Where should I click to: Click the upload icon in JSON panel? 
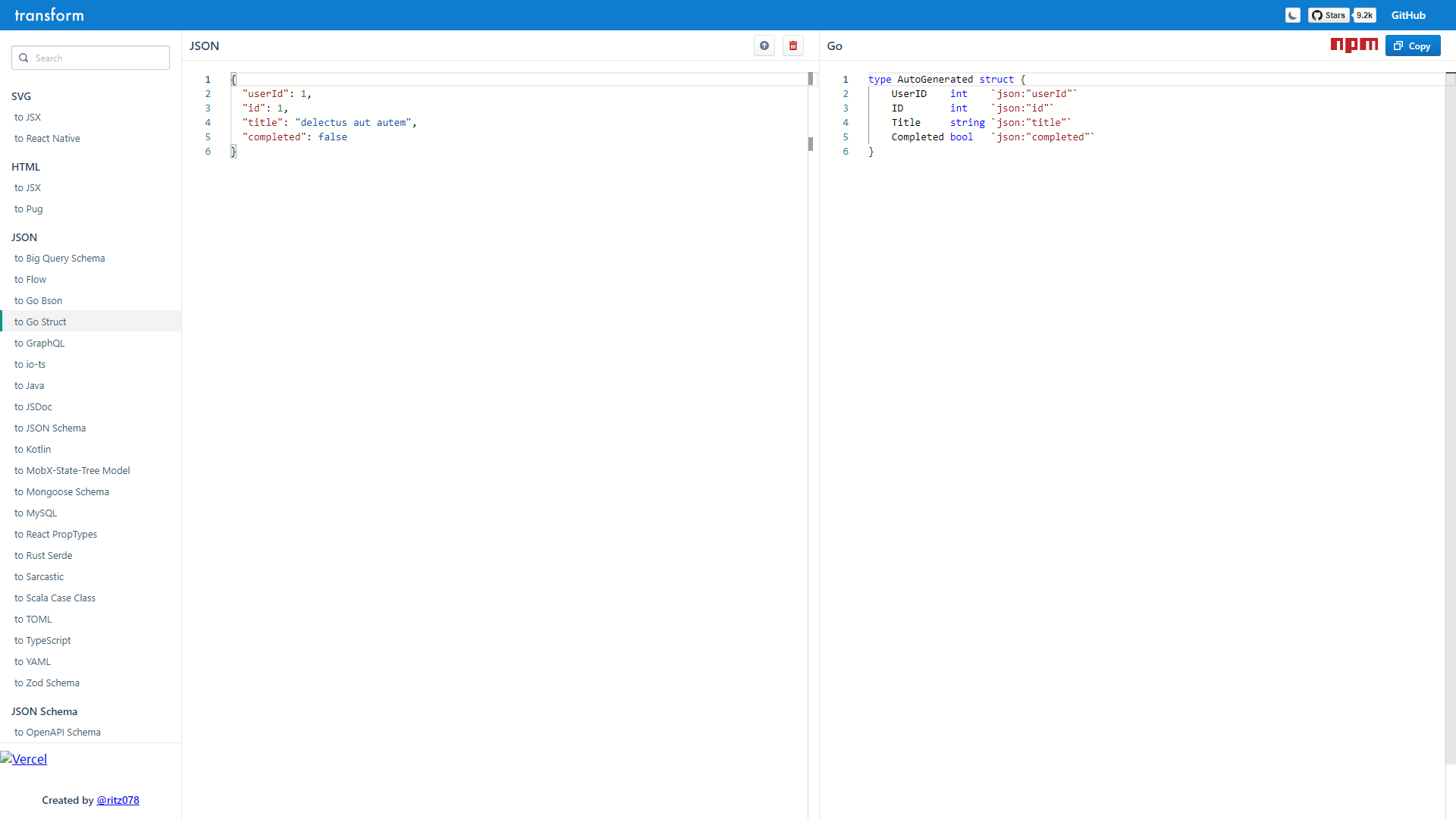764,45
